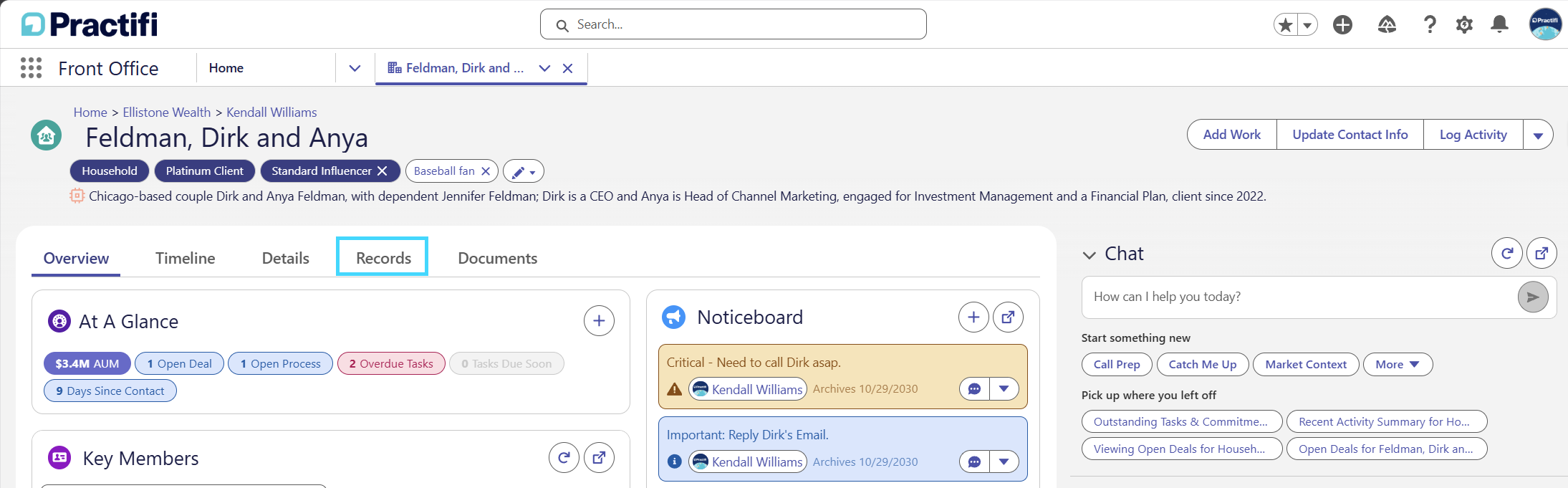This screenshot has width=1568, height=488.
Task: Click the Noticeboard megaphone icon
Action: pos(673,317)
